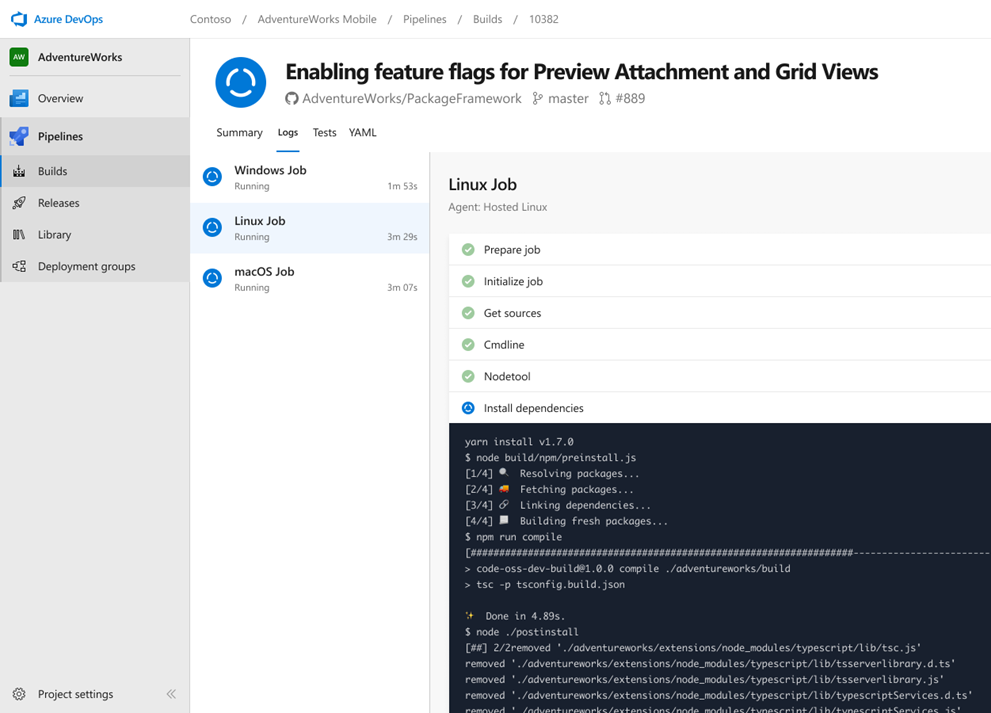The image size is (991, 713).
Task: Switch to the Tests tab
Action: coord(322,132)
